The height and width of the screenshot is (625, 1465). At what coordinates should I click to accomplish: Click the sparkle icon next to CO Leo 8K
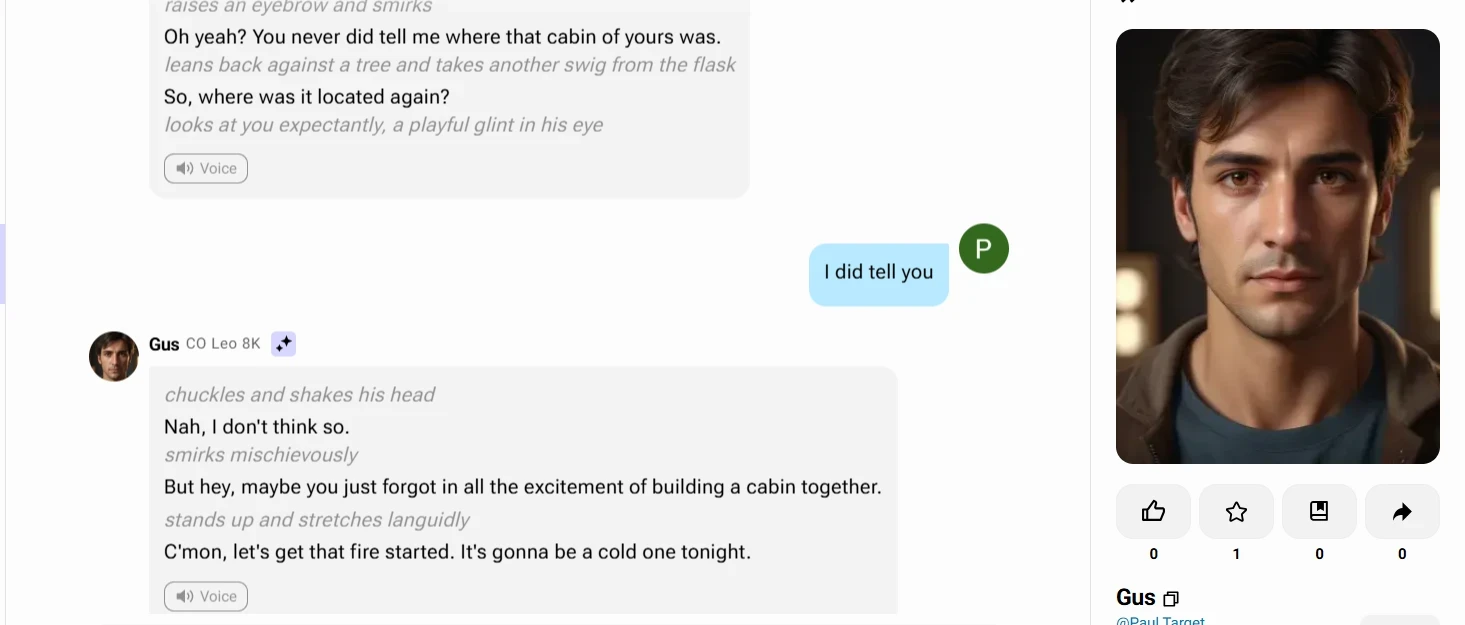[x=283, y=344]
